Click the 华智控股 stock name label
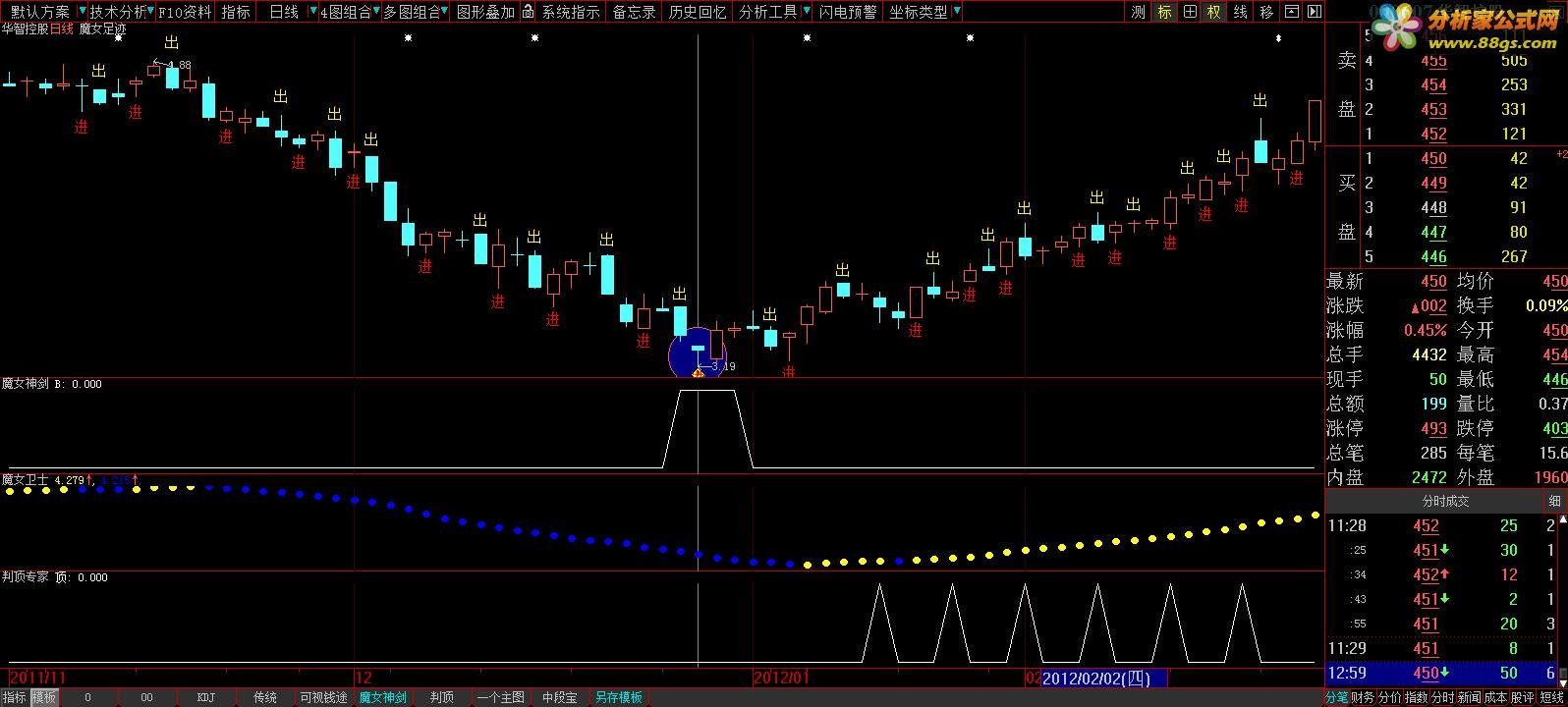 (25, 29)
